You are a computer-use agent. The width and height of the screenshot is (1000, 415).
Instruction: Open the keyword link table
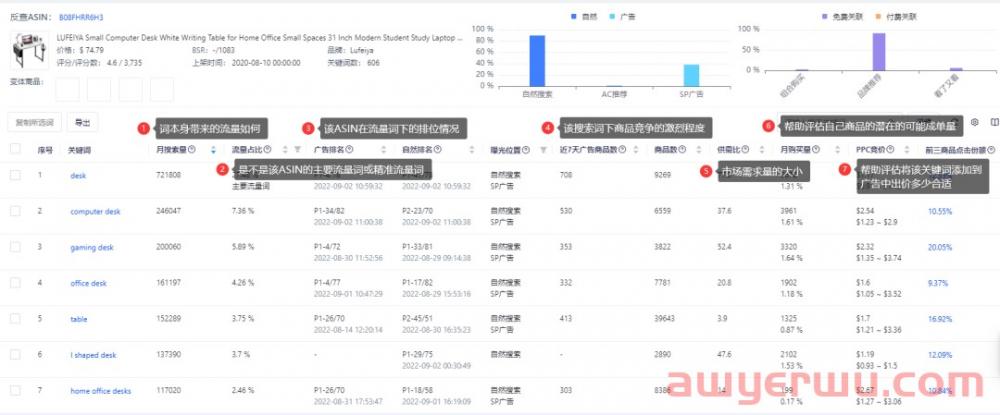point(78,319)
